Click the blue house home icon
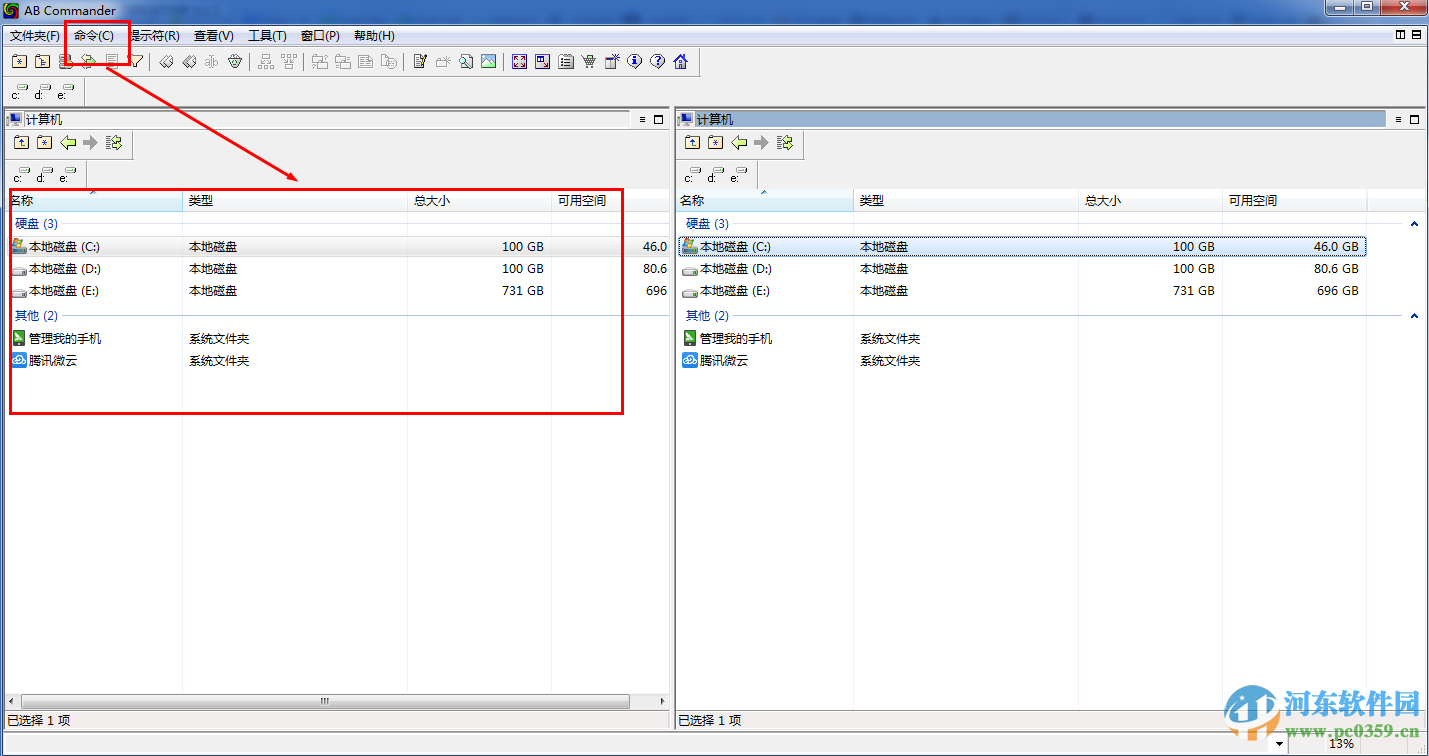The image size is (1429, 756). (681, 62)
